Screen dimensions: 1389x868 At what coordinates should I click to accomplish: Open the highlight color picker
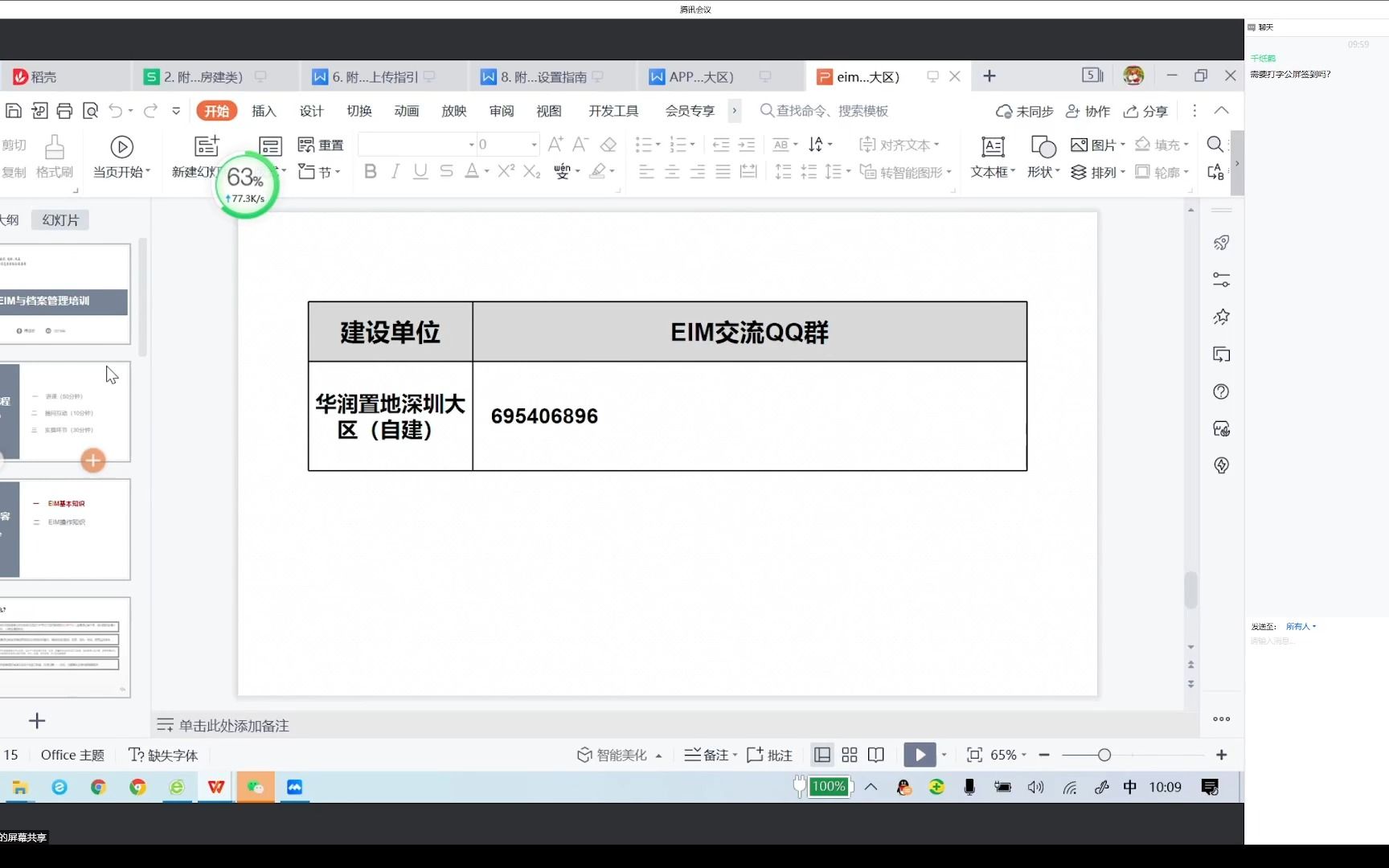click(x=597, y=171)
